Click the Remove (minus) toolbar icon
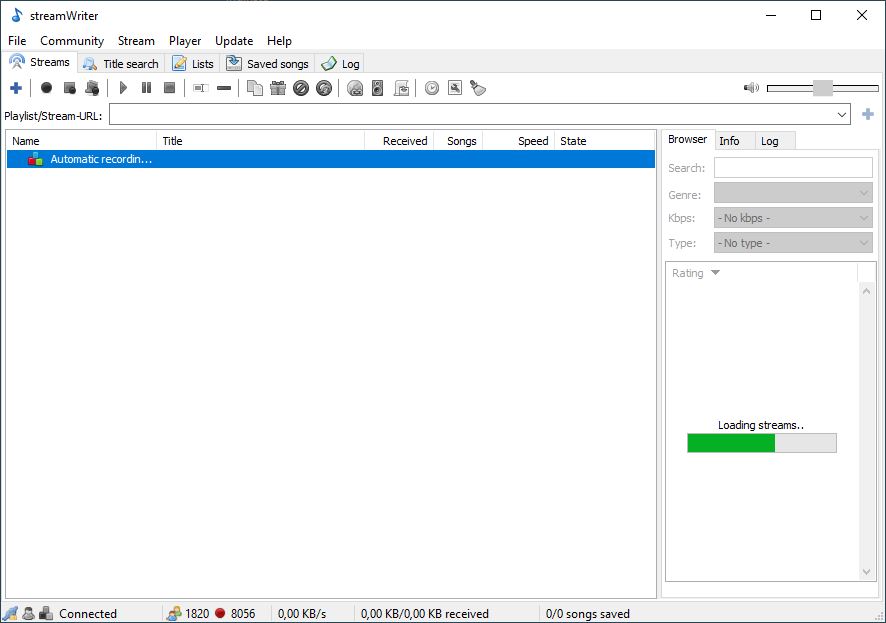The image size is (886, 623). [224, 88]
